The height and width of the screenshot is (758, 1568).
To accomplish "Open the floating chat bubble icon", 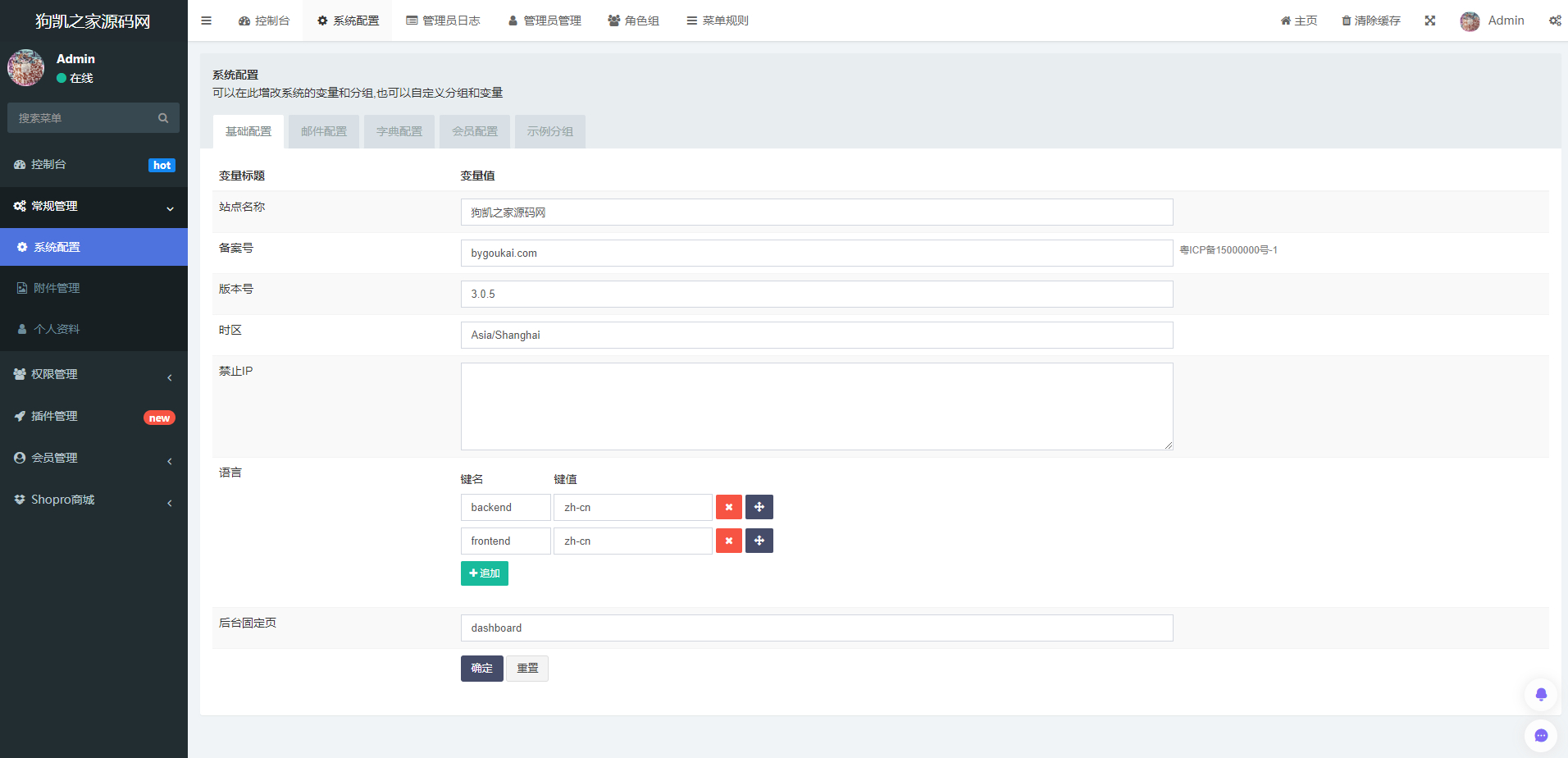I will [1541, 735].
